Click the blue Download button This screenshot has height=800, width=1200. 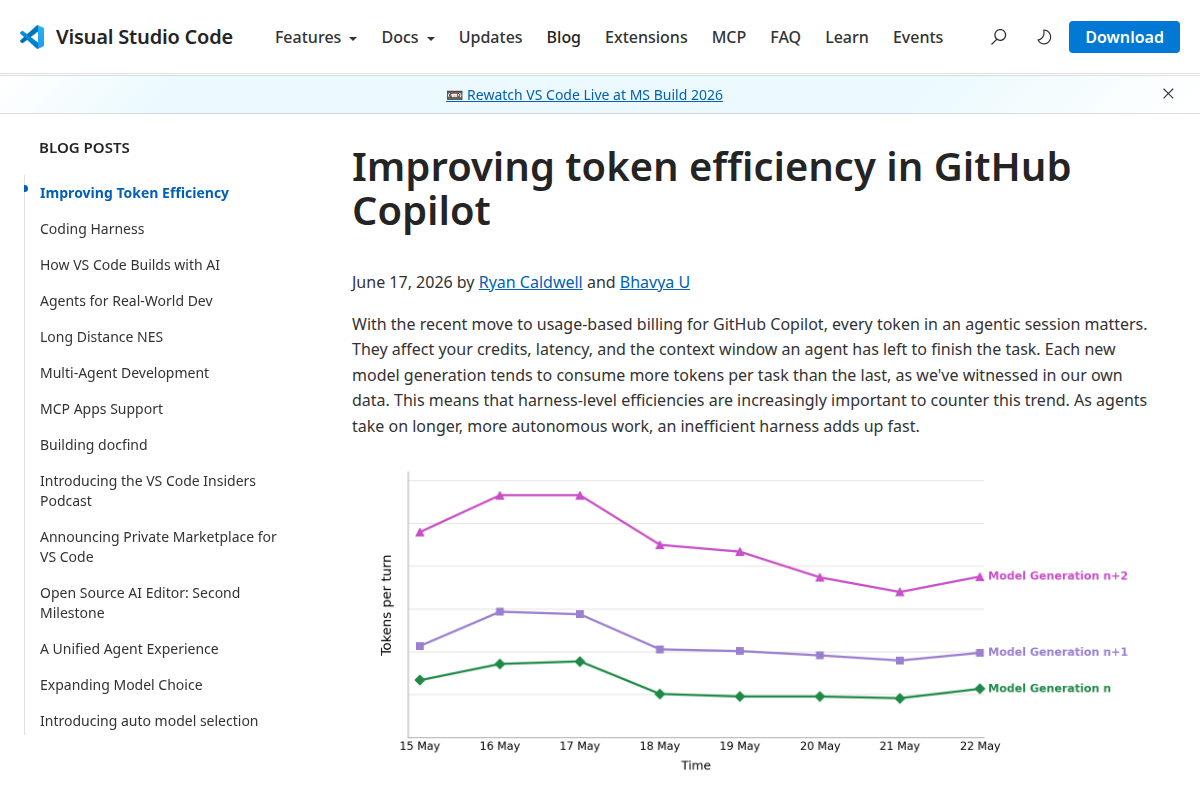click(1124, 37)
